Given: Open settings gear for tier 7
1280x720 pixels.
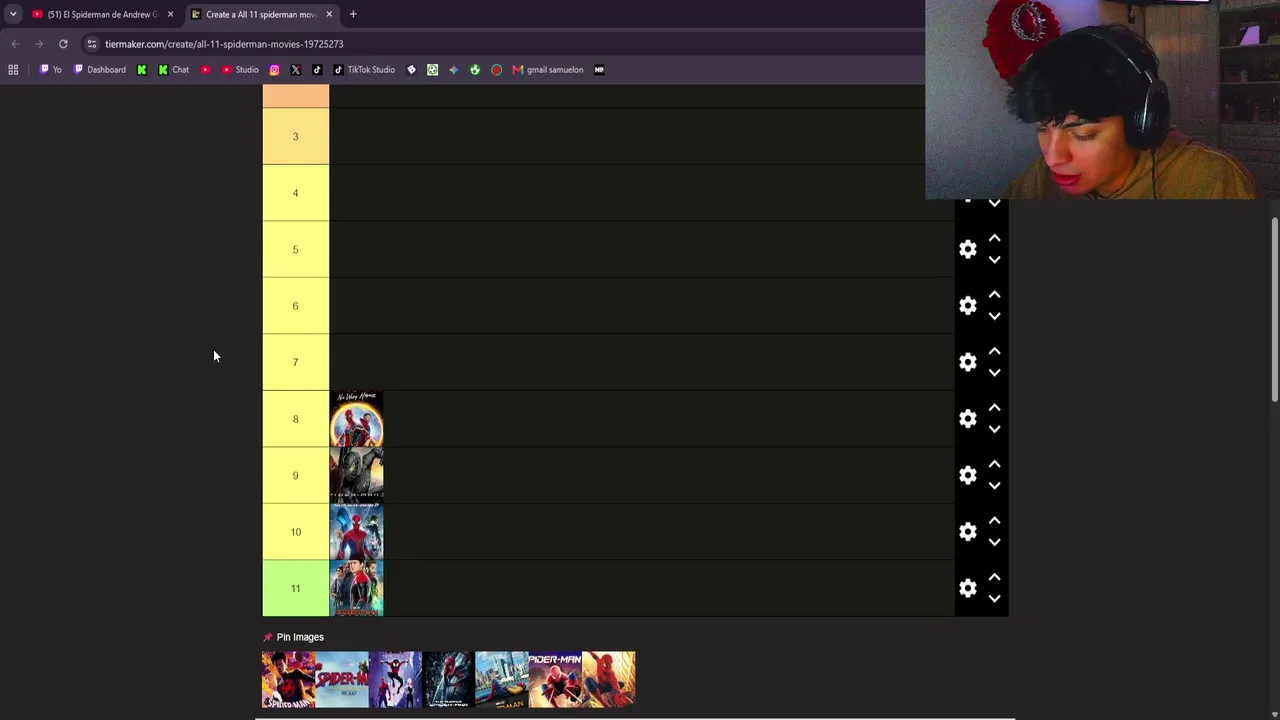Looking at the screenshot, I should [967, 362].
